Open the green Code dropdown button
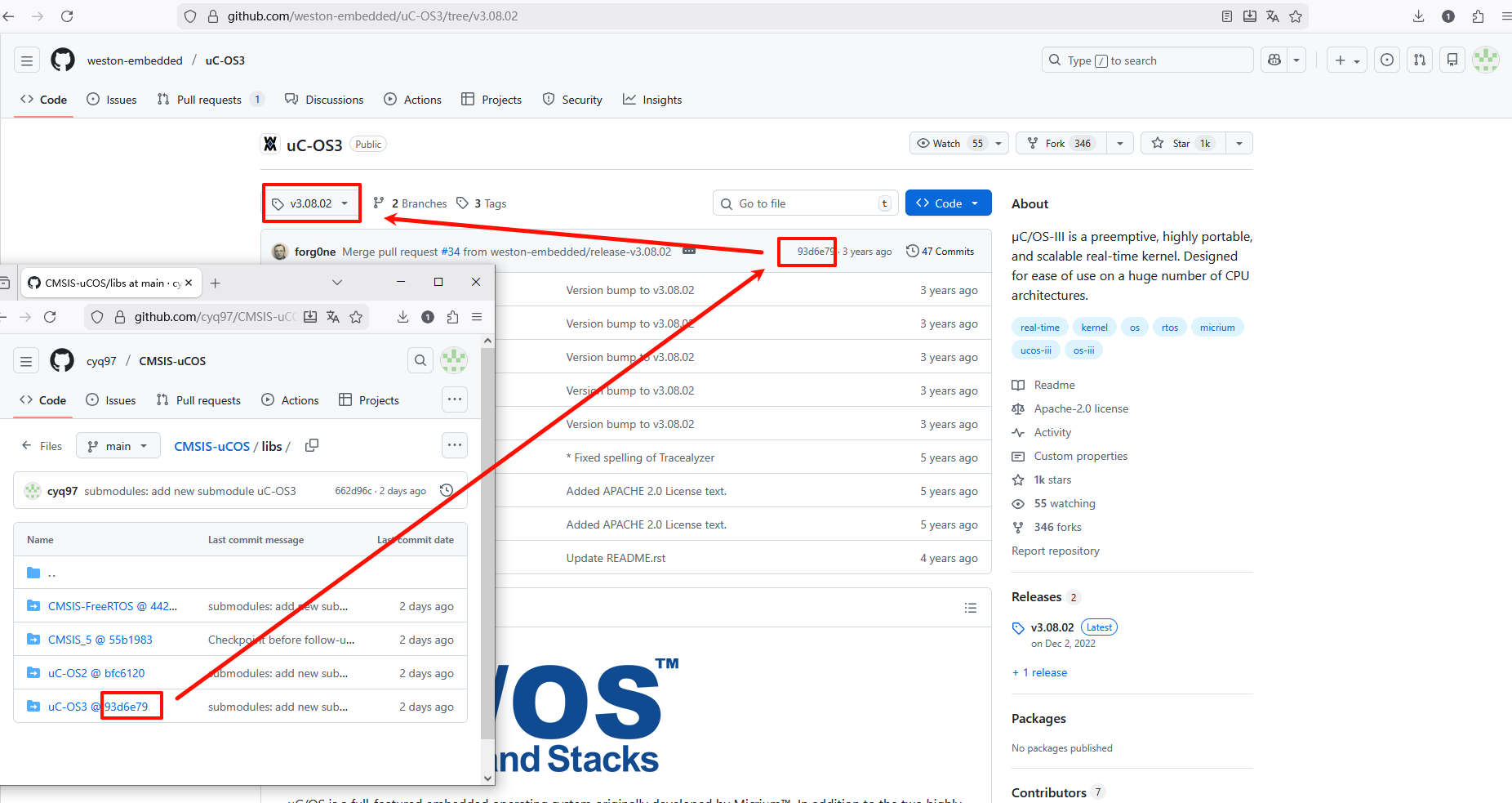This screenshot has height=803, width=1512. click(948, 203)
